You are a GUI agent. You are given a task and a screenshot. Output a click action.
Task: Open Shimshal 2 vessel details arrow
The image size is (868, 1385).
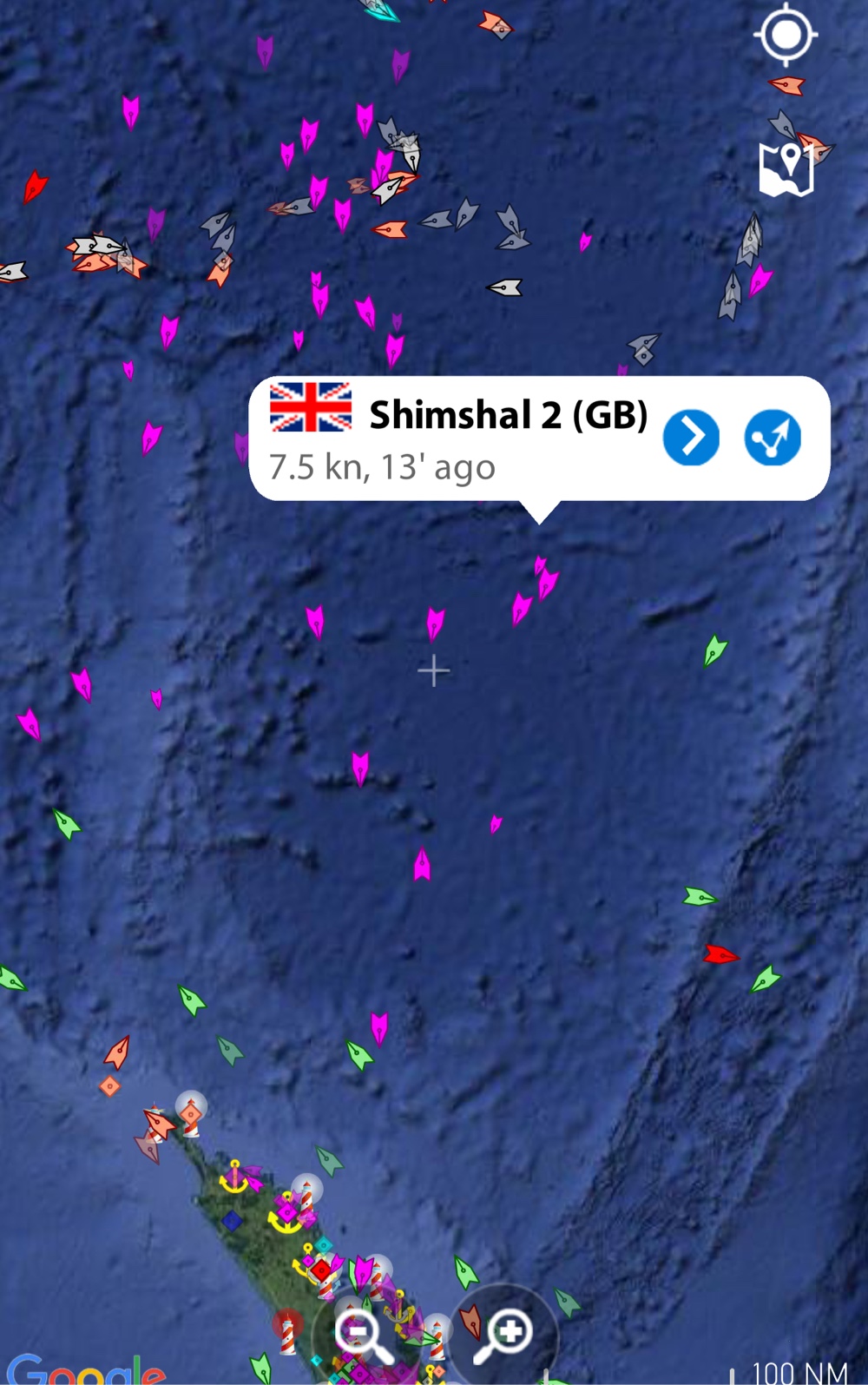(x=691, y=437)
